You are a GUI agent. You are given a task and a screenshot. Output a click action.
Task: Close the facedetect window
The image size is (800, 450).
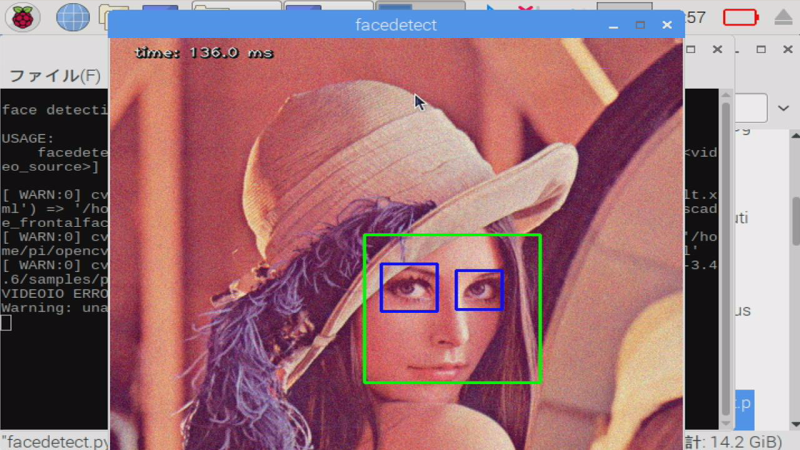[x=667, y=25]
